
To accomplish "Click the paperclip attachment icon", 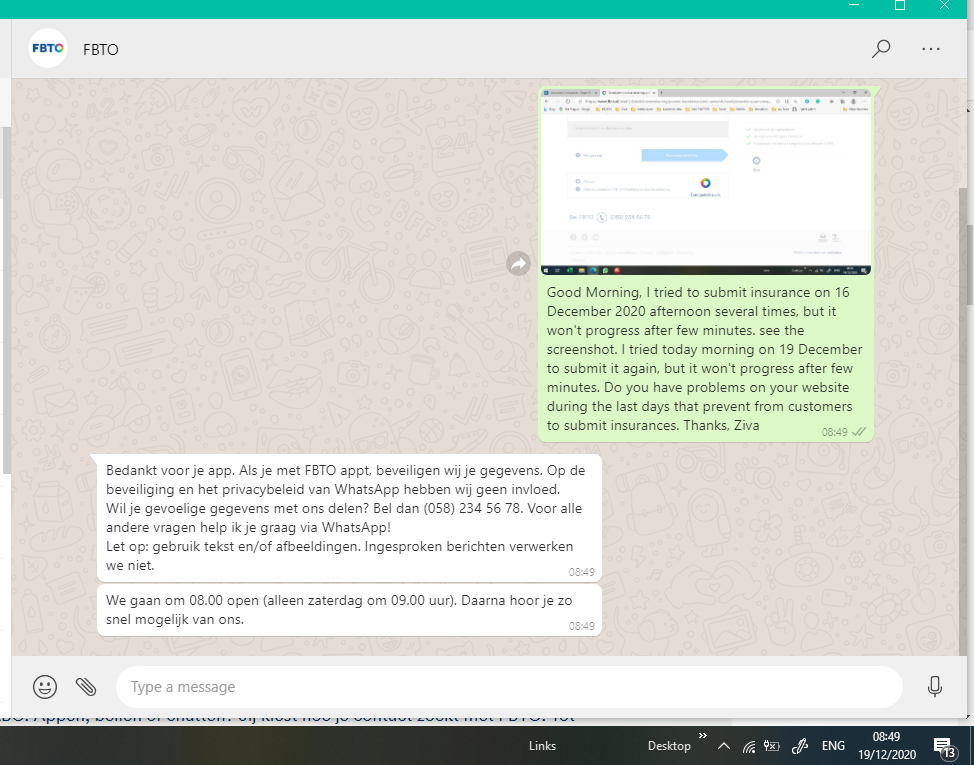I will [87, 687].
